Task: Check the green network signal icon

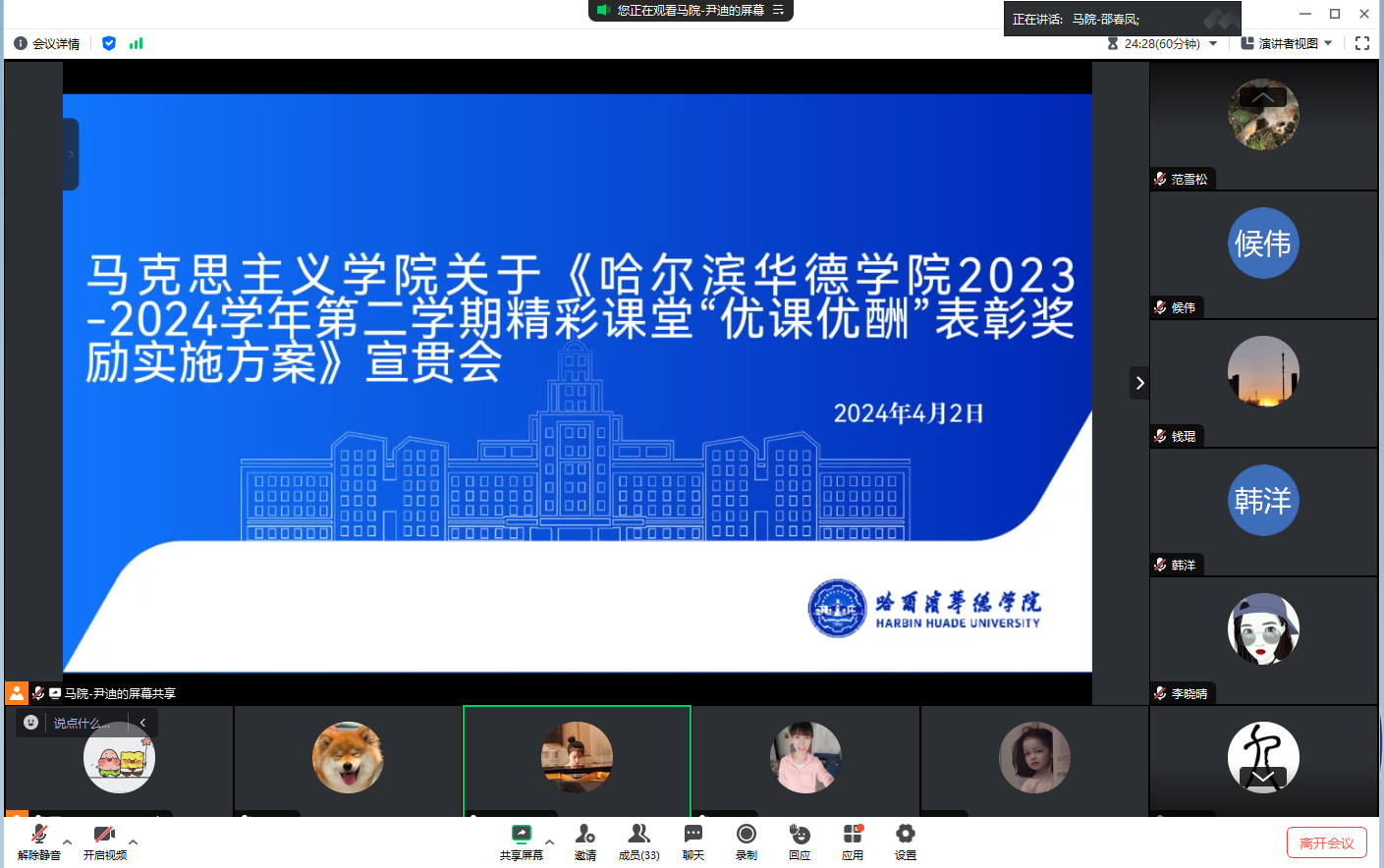Action: [137, 43]
